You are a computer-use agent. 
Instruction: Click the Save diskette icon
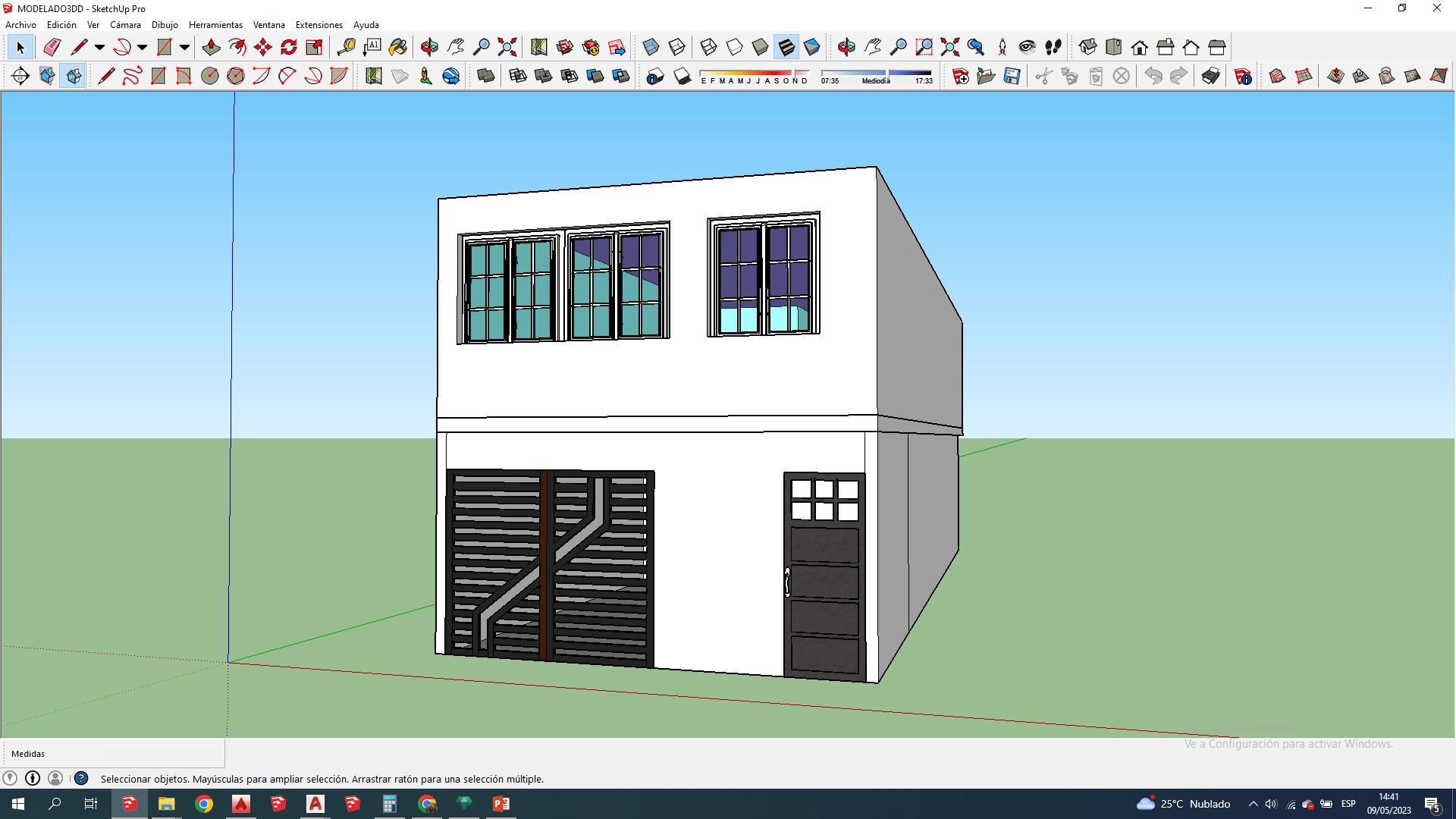point(1012,77)
